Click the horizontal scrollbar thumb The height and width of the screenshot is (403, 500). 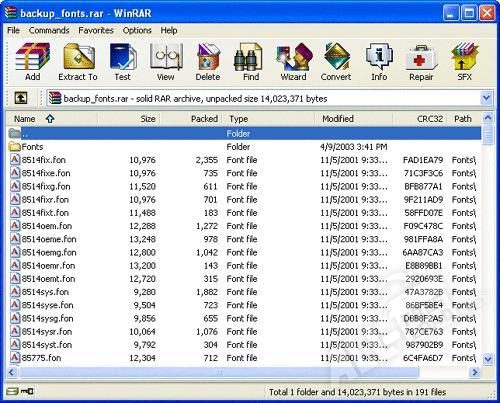219,372
